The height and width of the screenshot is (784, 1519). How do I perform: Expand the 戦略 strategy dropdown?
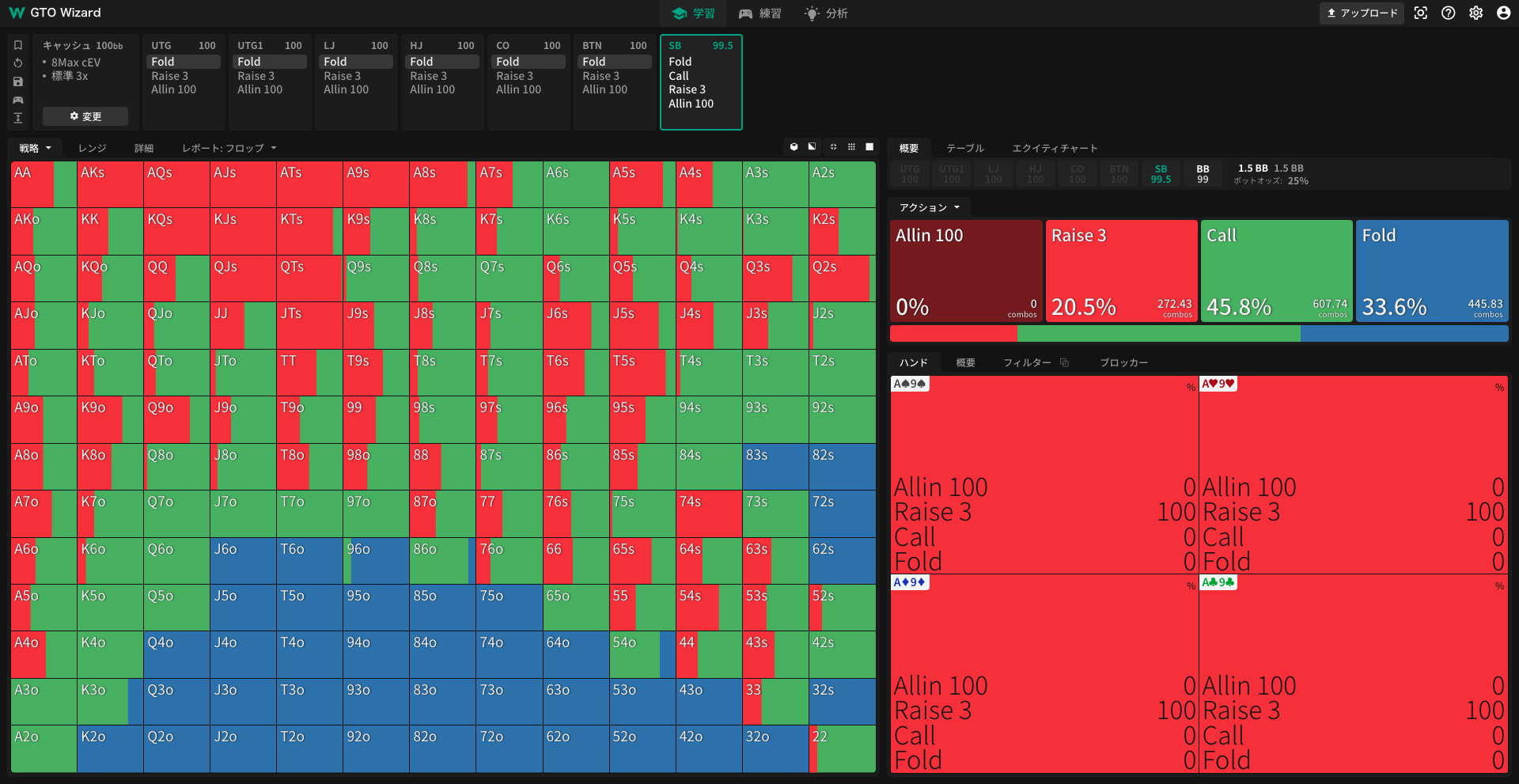(x=36, y=148)
